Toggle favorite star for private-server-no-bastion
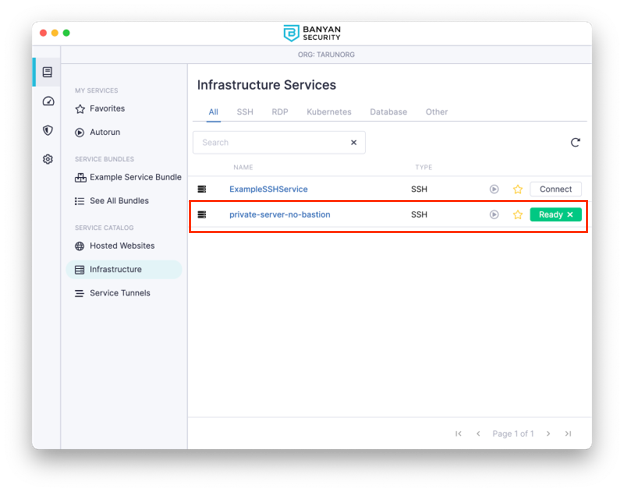624x492 pixels. pyautogui.click(x=518, y=215)
